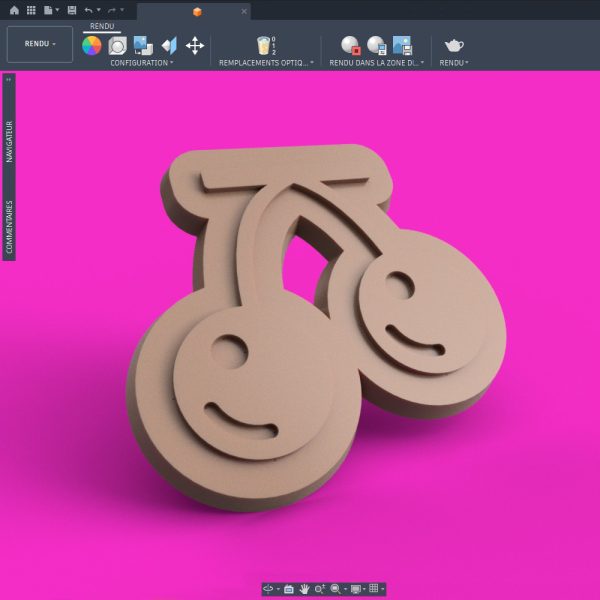Select the Texture Map Controls icon
The height and width of the screenshot is (600, 600).
pos(169,46)
